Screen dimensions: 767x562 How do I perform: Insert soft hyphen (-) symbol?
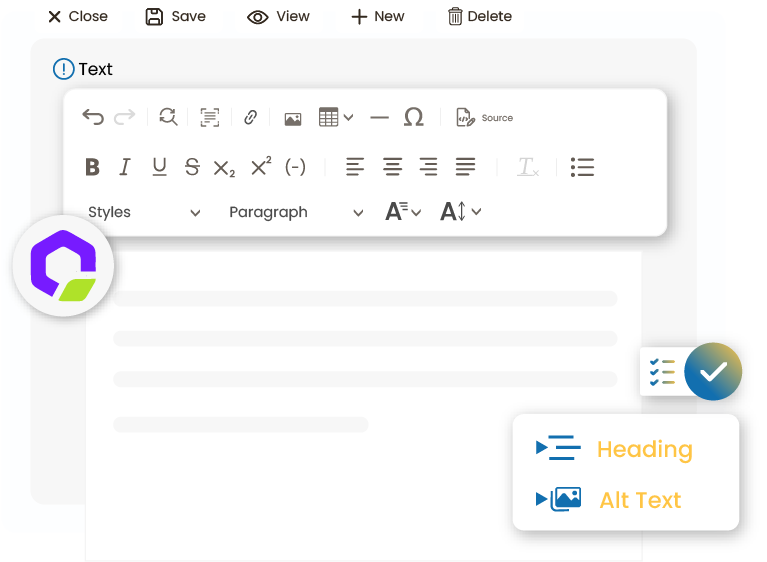tap(295, 167)
